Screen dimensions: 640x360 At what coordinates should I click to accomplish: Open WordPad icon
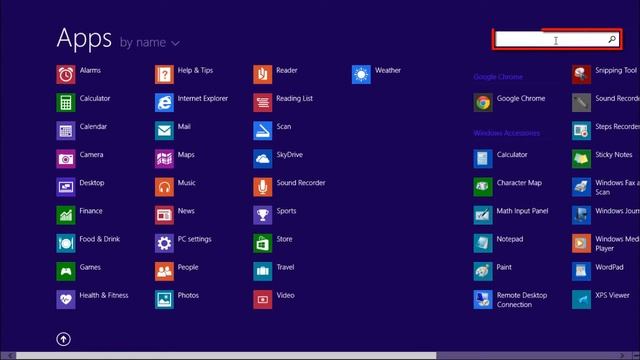pos(582,272)
